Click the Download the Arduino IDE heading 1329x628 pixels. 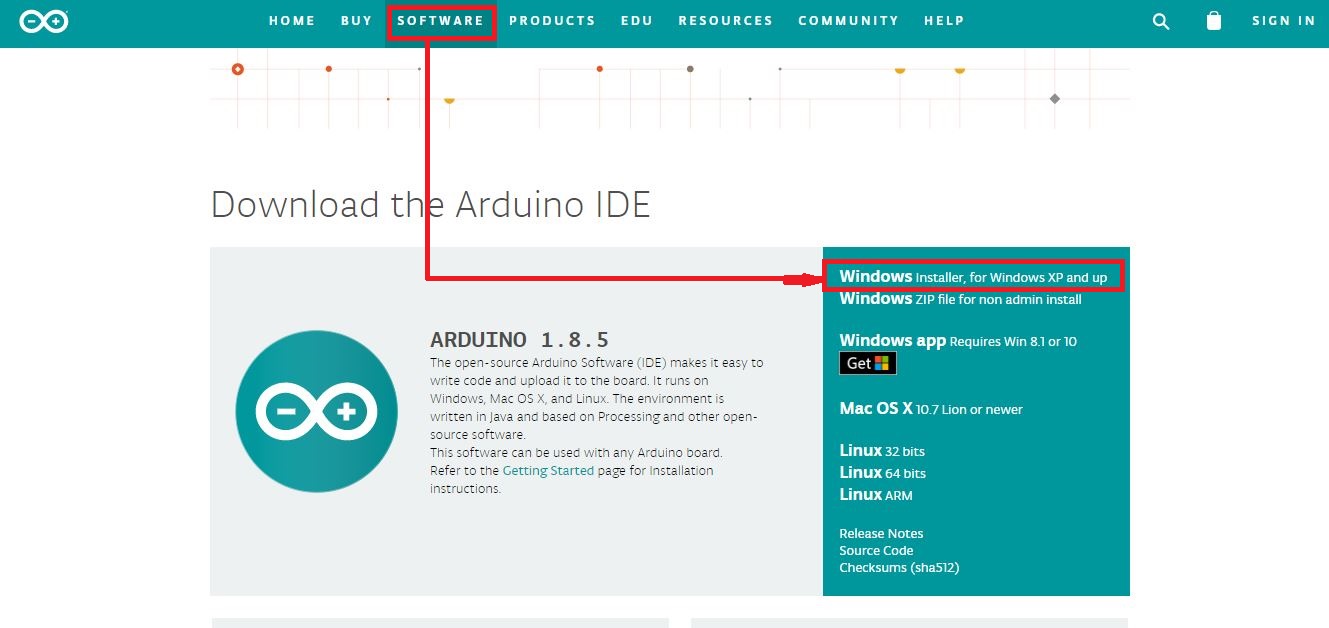[x=431, y=204]
